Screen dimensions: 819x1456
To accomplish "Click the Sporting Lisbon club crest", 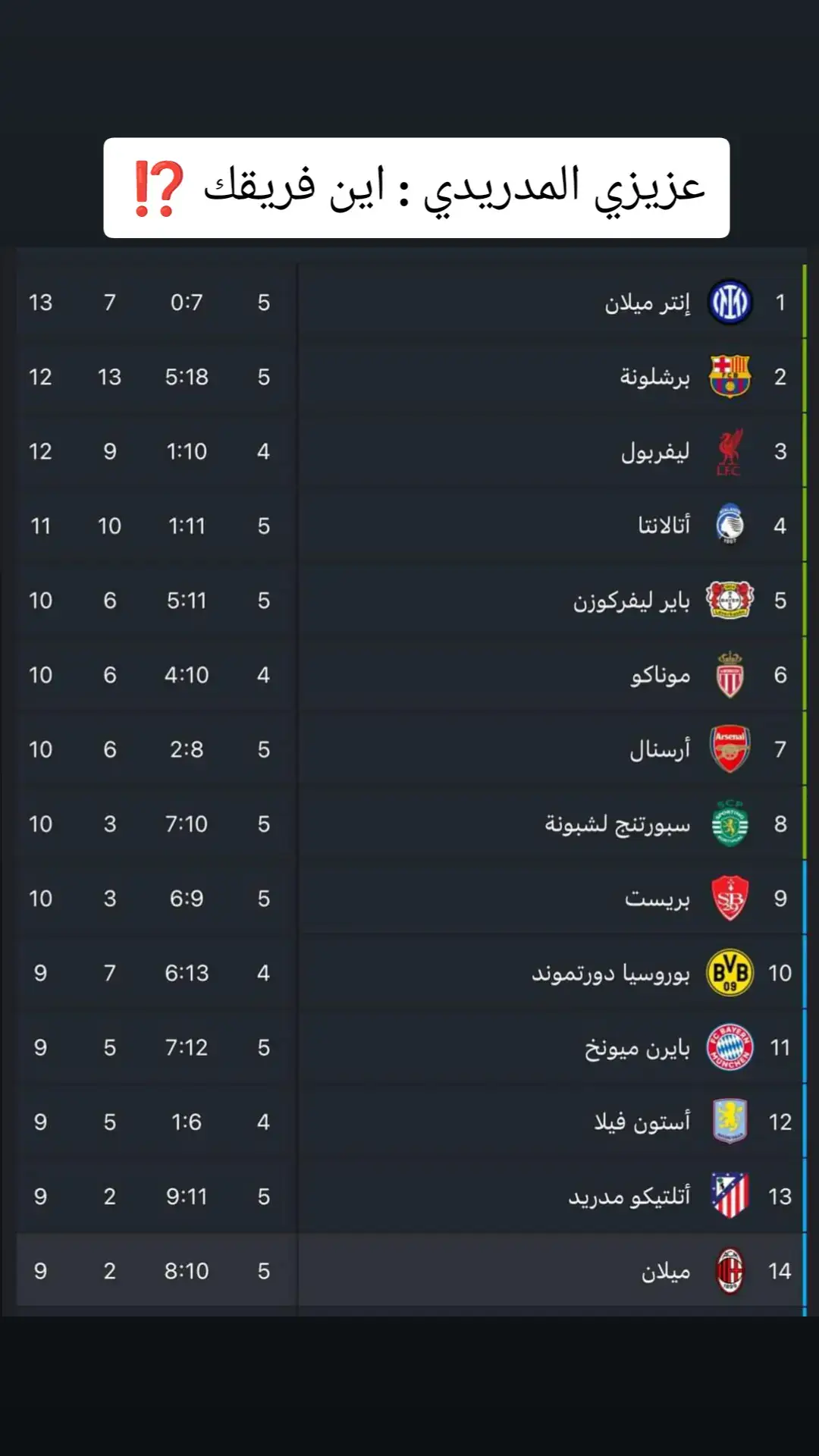I will coord(730,824).
